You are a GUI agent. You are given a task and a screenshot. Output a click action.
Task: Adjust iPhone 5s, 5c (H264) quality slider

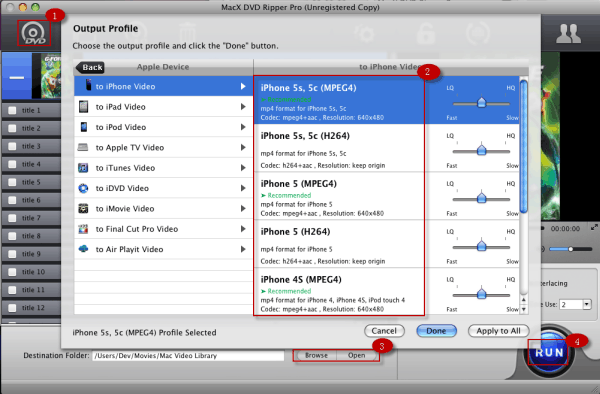point(481,151)
